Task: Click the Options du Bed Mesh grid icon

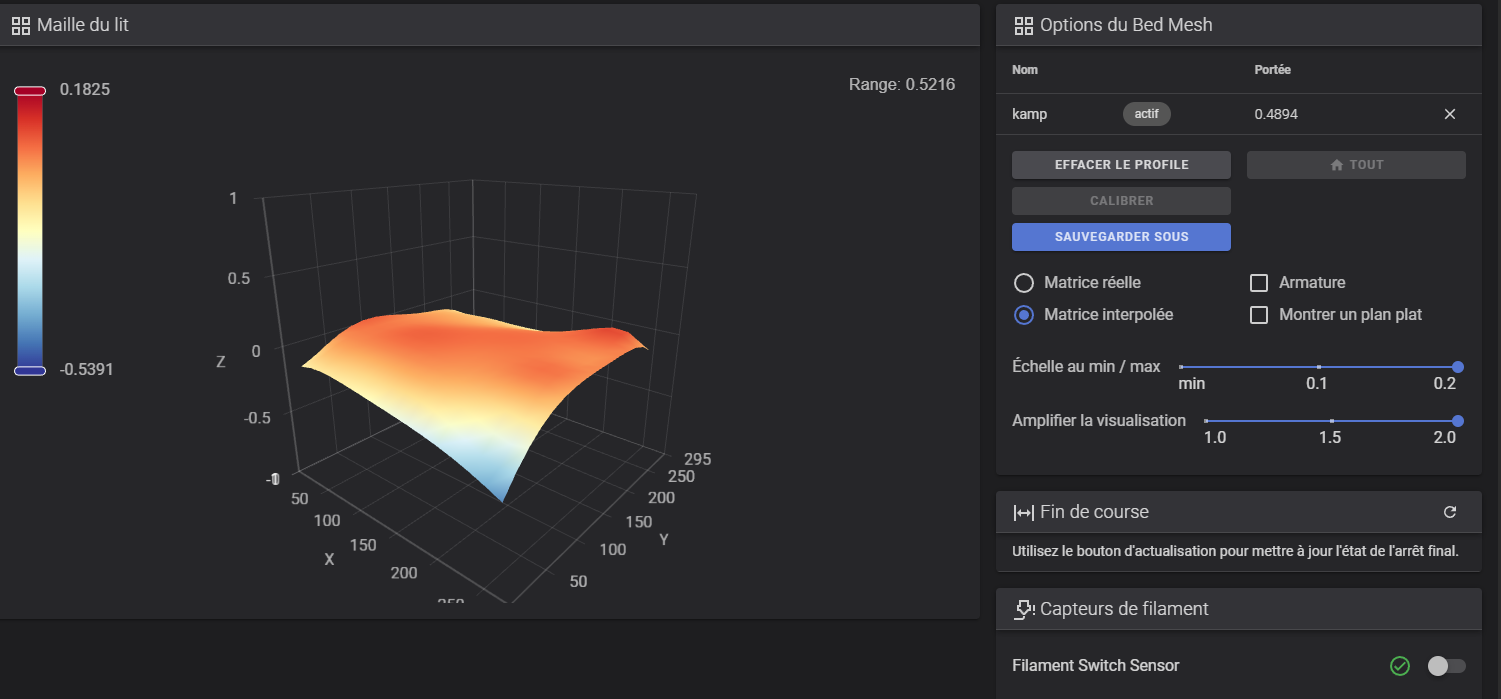Action: click(1023, 25)
